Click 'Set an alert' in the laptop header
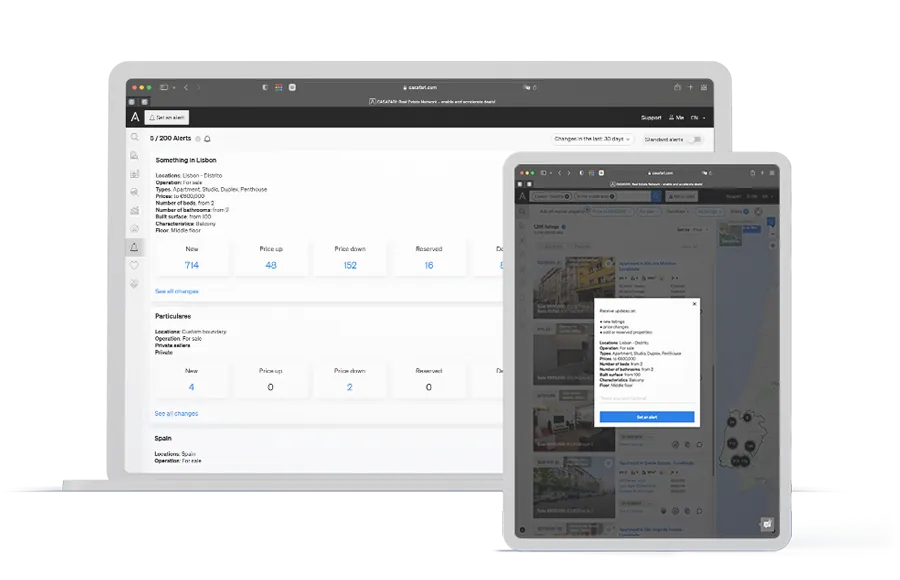This screenshot has width=900, height=580. coord(167,118)
